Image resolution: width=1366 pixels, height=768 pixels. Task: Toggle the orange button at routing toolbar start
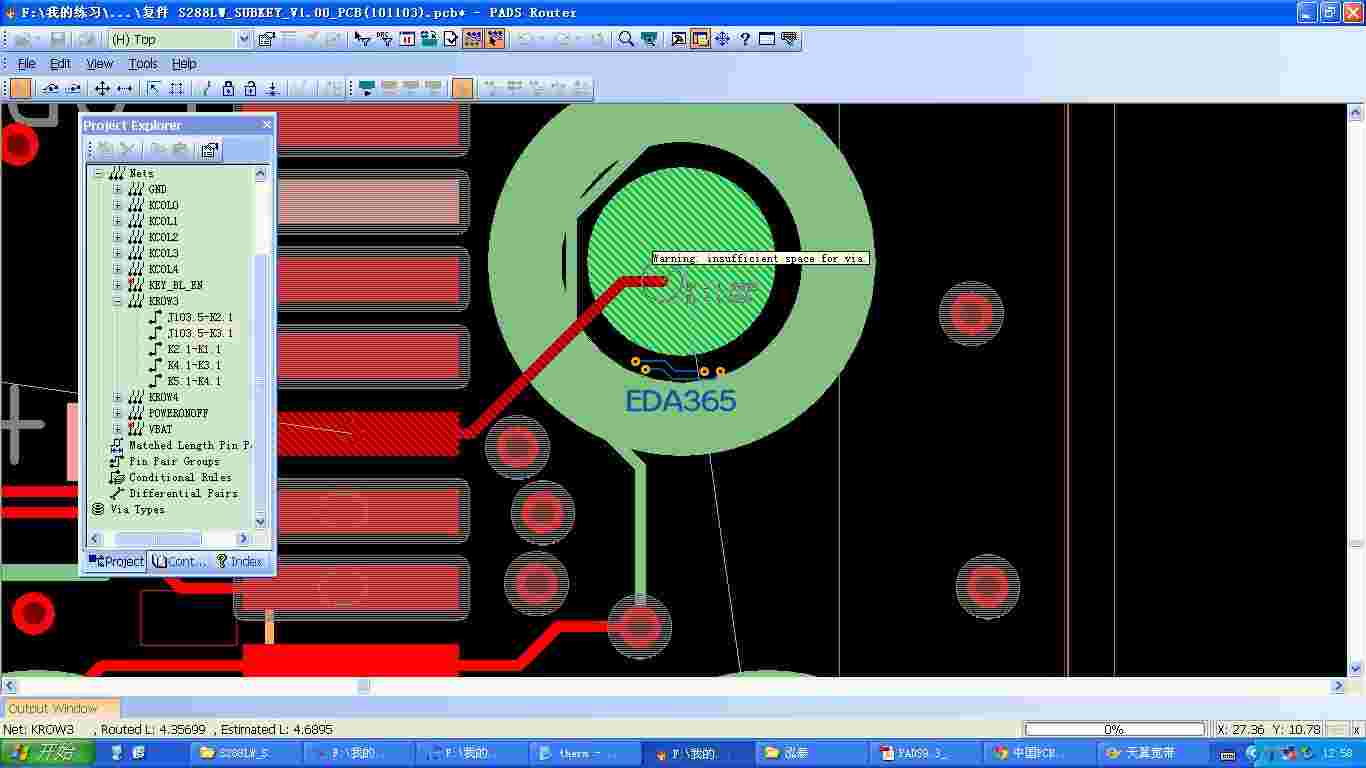tap(20, 88)
